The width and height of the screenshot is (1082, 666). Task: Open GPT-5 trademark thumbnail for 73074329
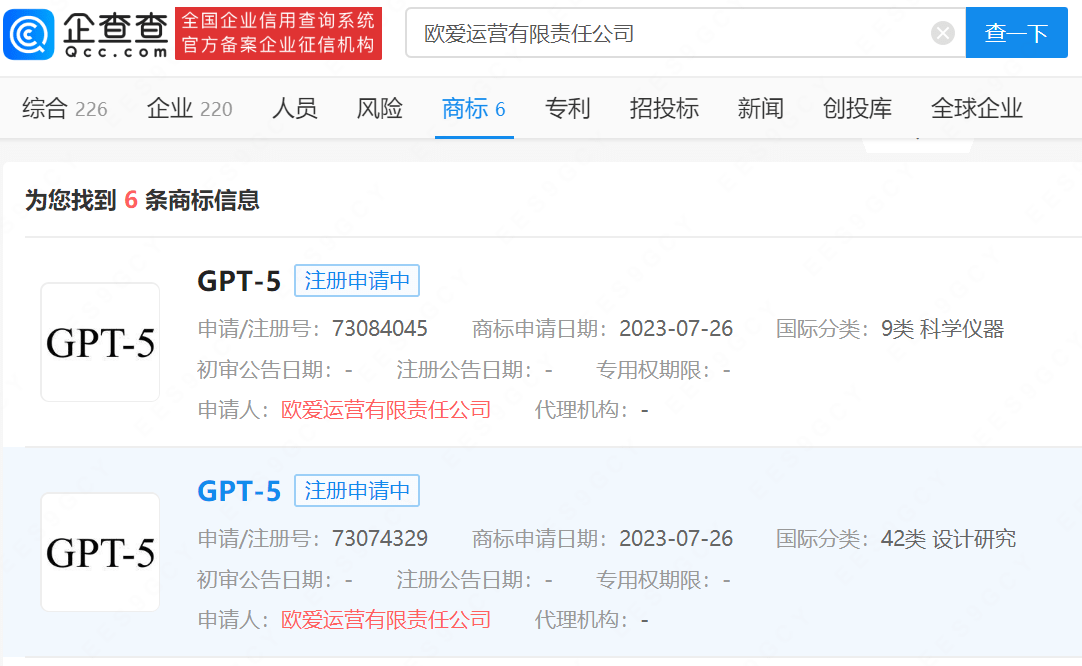(x=100, y=552)
